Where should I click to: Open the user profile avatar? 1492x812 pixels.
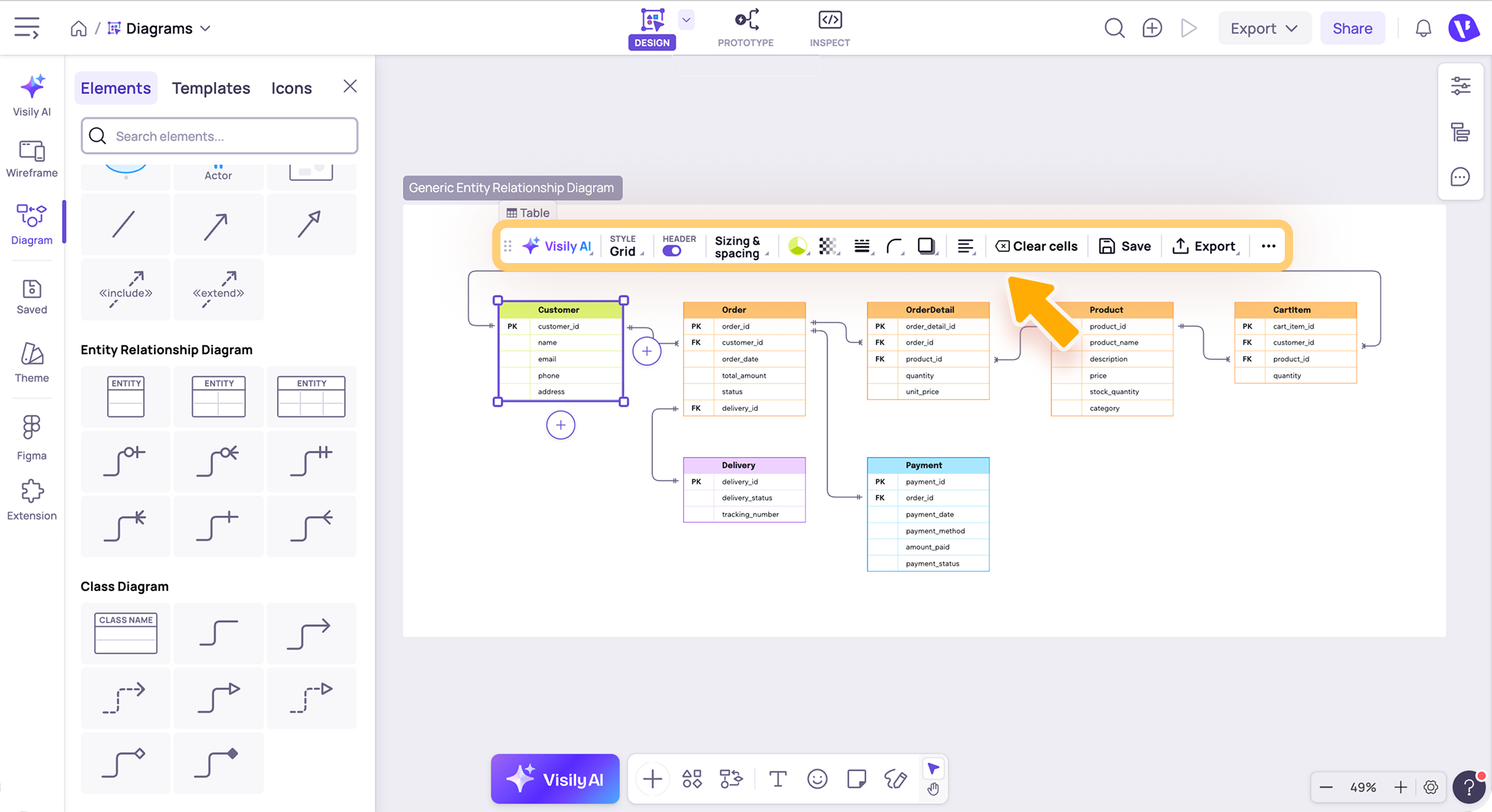(1463, 28)
